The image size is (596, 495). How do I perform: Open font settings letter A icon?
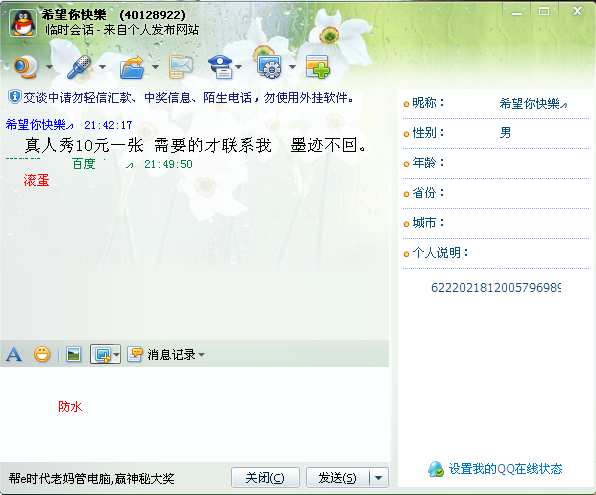(14, 354)
